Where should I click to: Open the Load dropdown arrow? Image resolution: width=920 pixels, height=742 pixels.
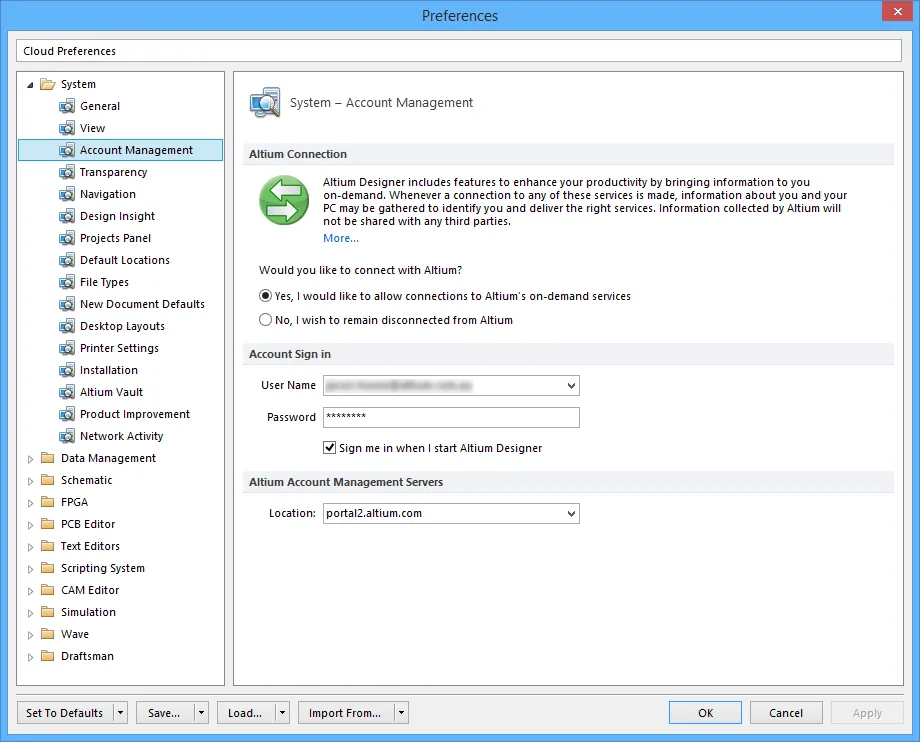pyautogui.click(x=282, y=713)
